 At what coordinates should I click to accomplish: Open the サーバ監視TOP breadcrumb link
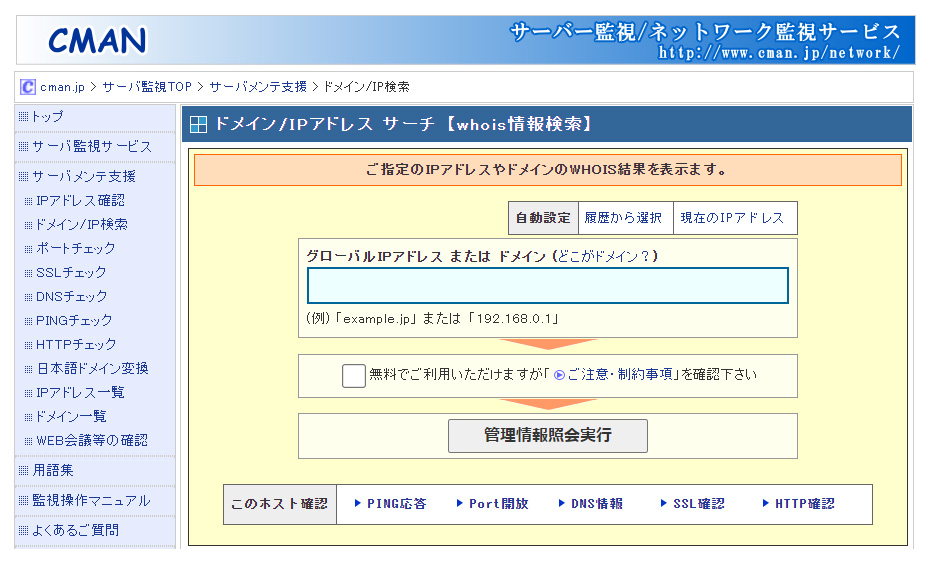(147, 87)
